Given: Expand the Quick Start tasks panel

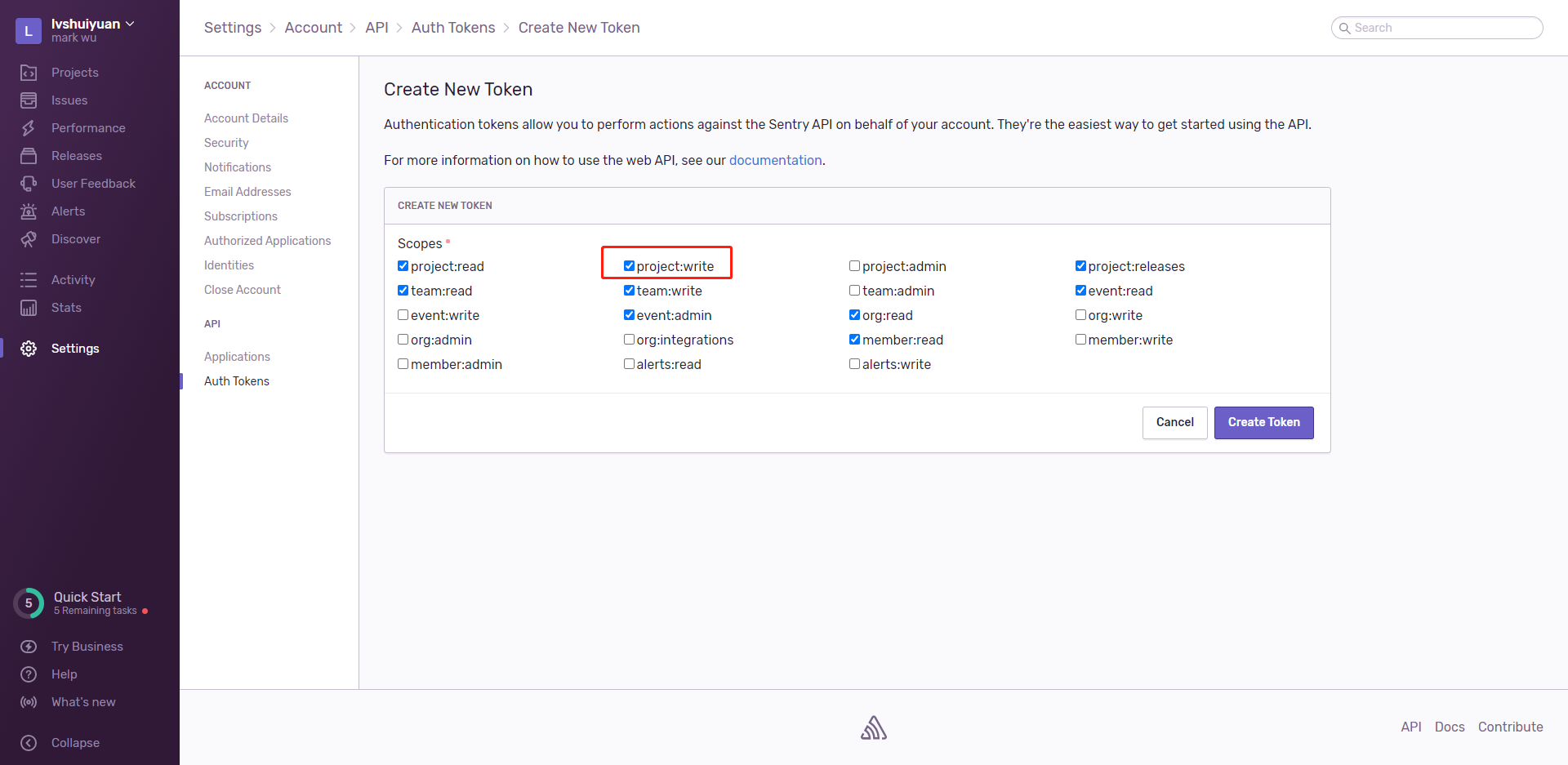Looking at the screenshot, I should tap(86, 603).
